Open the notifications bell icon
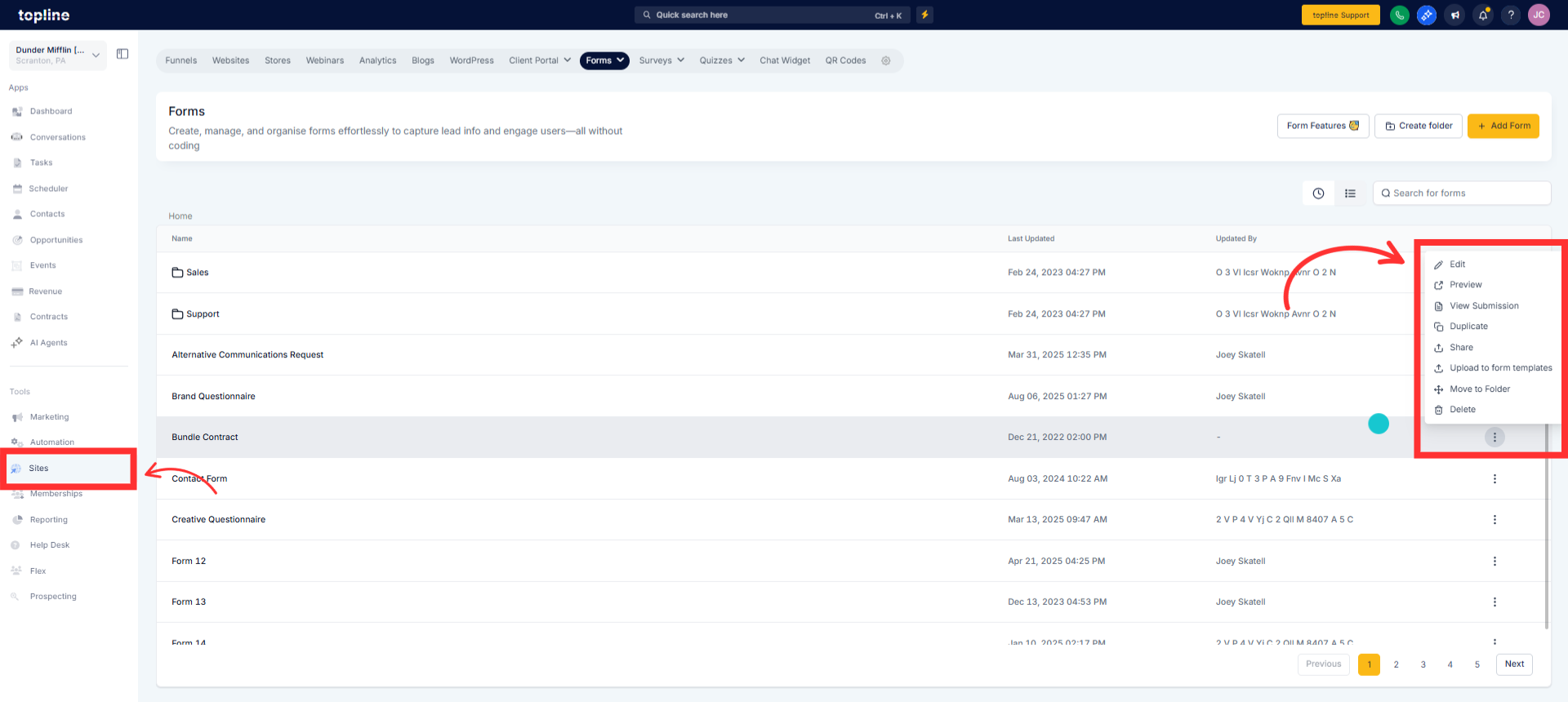 1483,15
